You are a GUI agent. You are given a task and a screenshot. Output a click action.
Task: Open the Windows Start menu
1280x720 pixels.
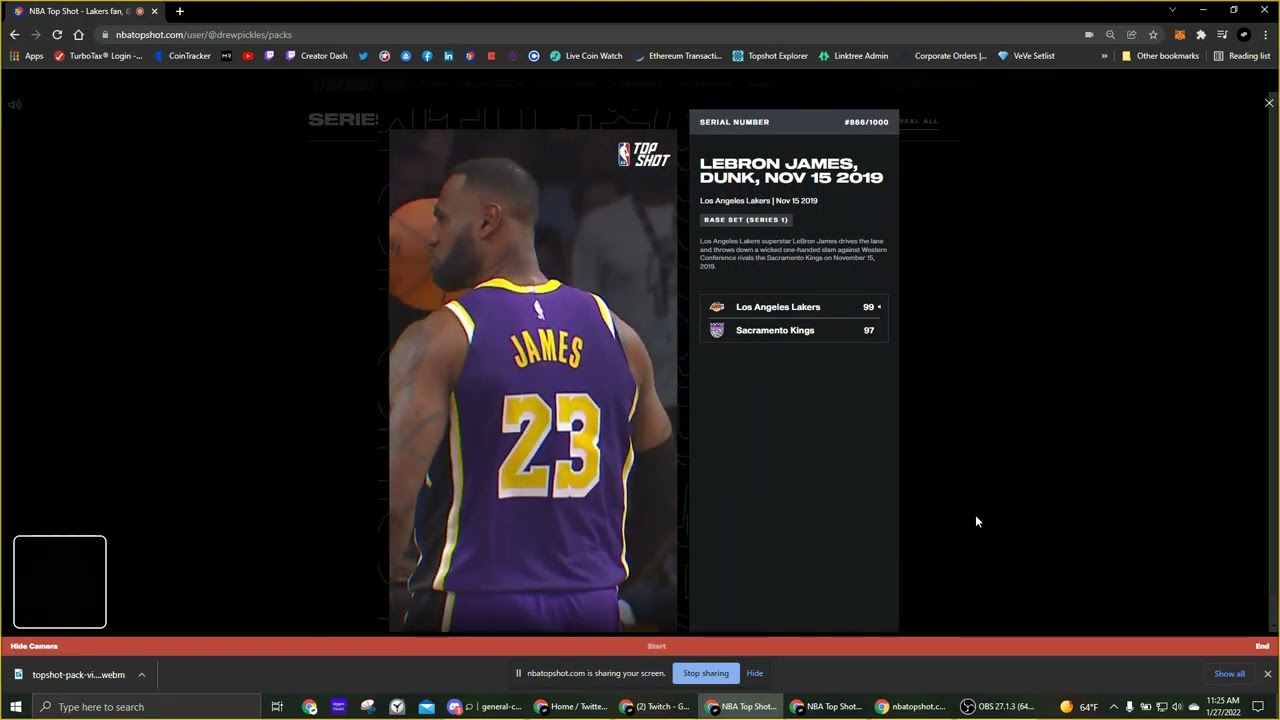click(x=16, y=707)
